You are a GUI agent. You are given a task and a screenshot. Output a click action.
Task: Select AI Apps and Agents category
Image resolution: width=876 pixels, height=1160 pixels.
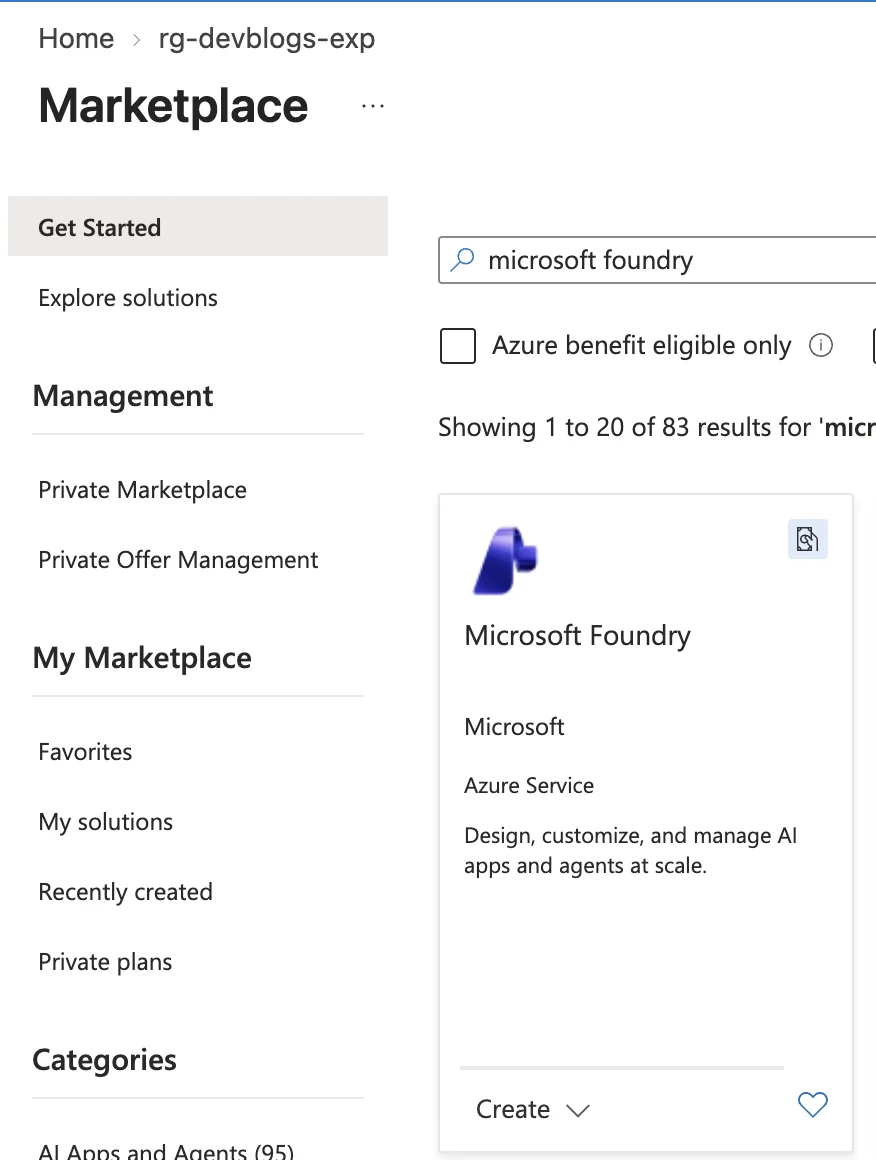click(x=166, y=1151)
